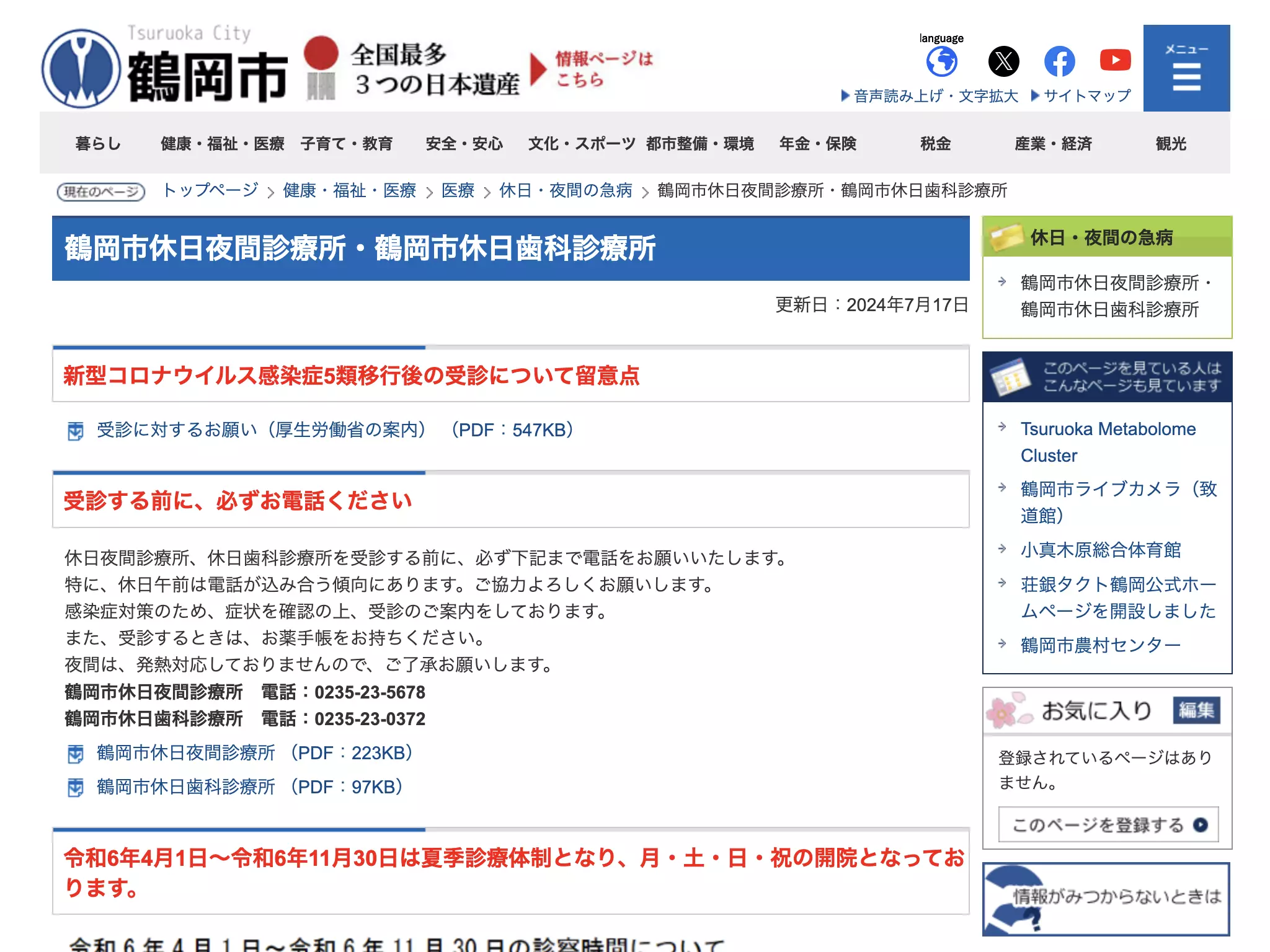Select the 子育て・教育 navigation menu
The image size is (1270, 952).
coord(347,143)
